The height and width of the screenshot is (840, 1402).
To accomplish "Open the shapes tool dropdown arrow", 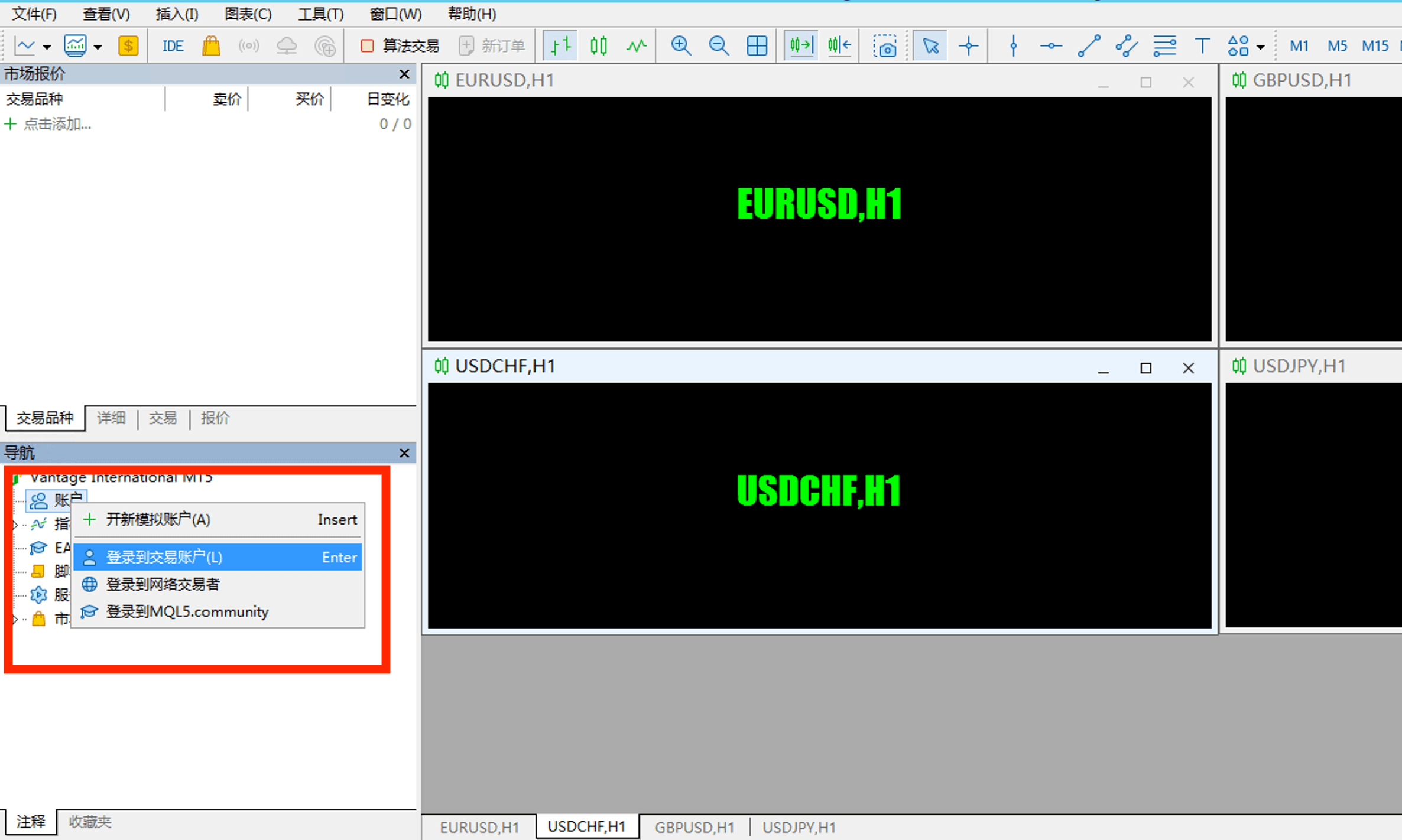I will [x=1261, y=47].
